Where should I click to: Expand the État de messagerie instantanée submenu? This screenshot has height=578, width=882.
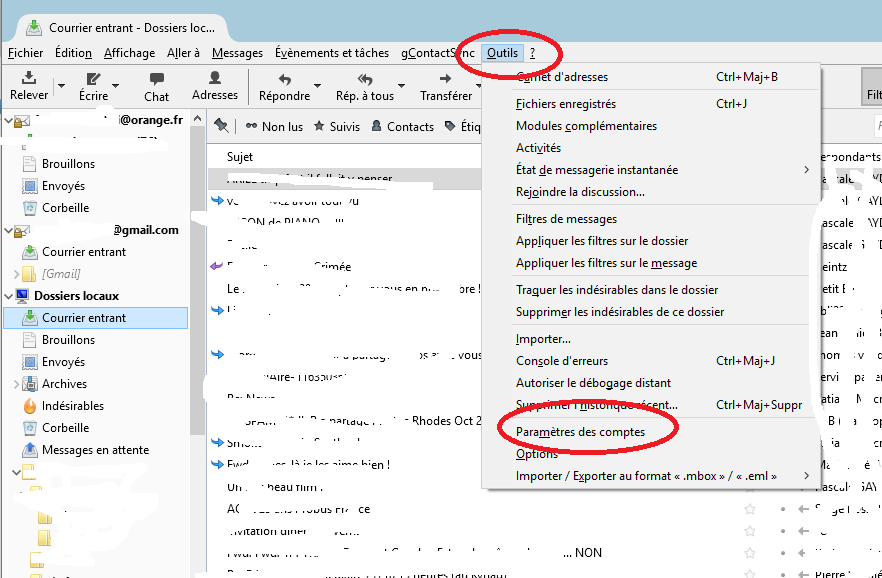point(806,170)
